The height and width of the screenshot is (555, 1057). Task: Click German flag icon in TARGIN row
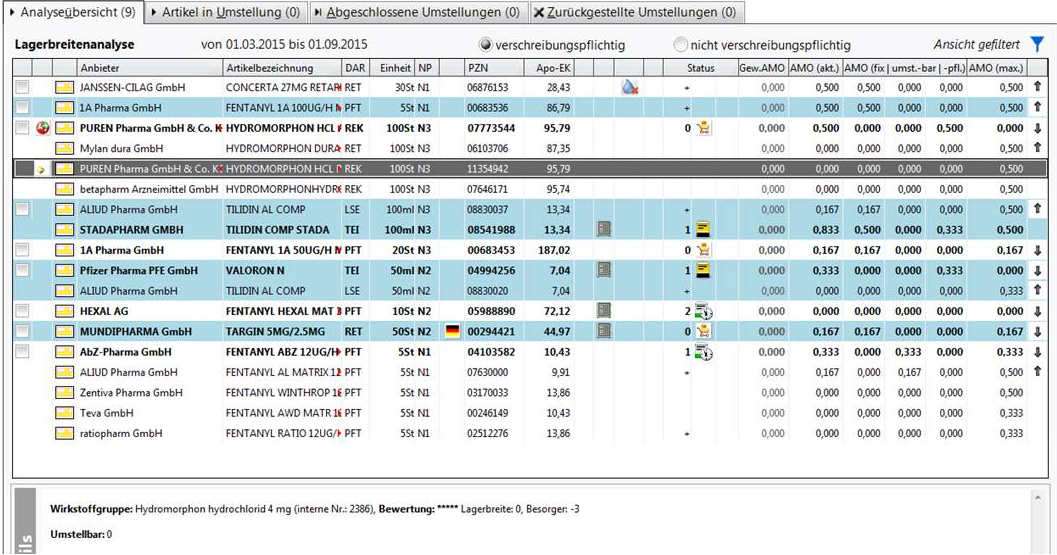(452, 332)
